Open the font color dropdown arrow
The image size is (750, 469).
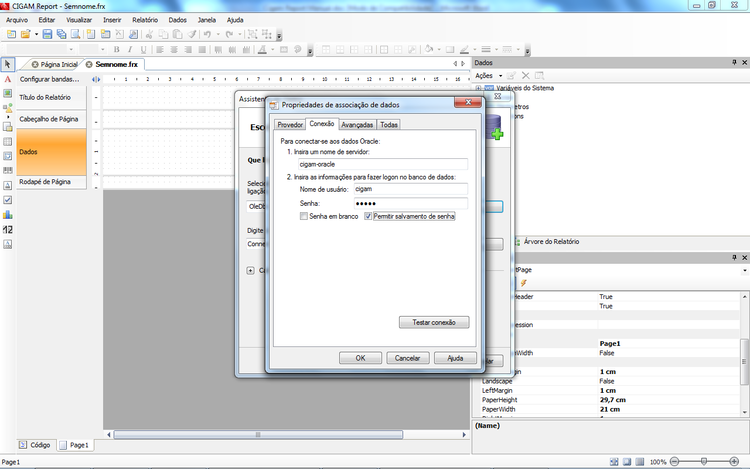pyautogui.click(x=273, y=49)
